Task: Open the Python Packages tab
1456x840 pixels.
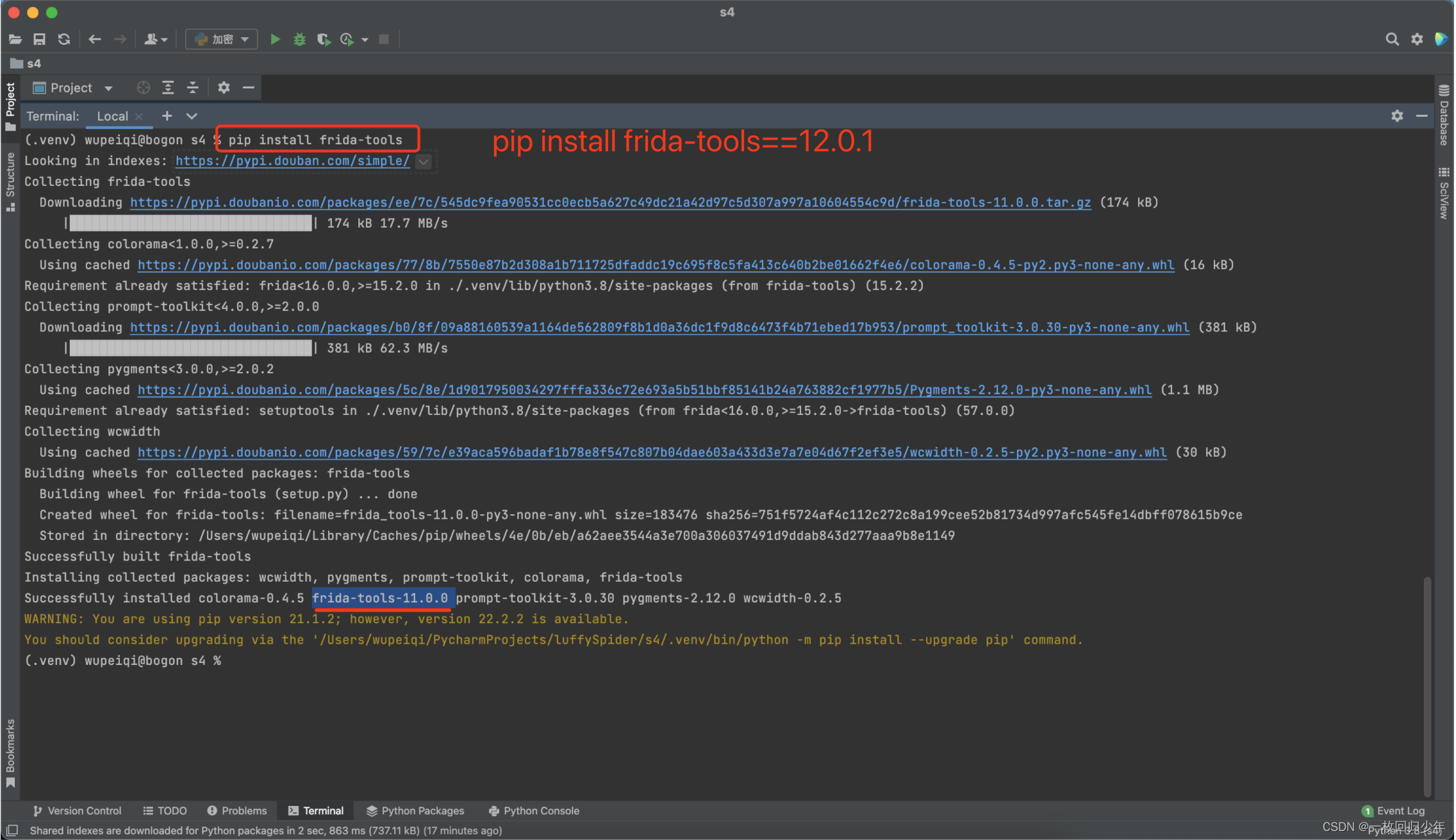Action: point(415,811)
